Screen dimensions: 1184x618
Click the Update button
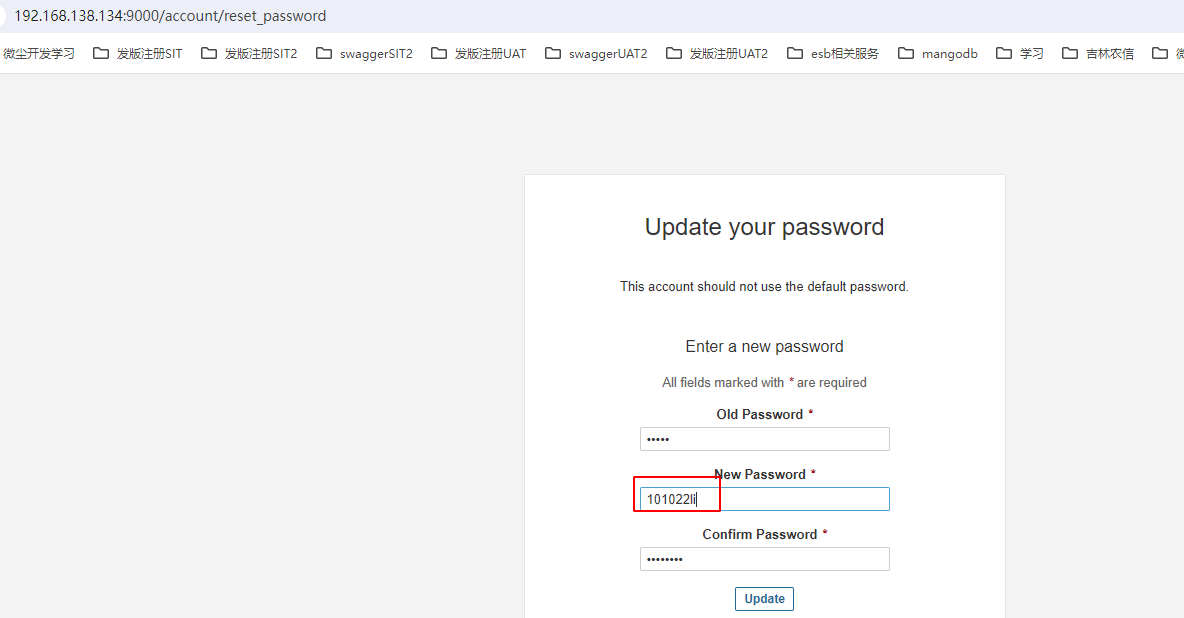765,598
